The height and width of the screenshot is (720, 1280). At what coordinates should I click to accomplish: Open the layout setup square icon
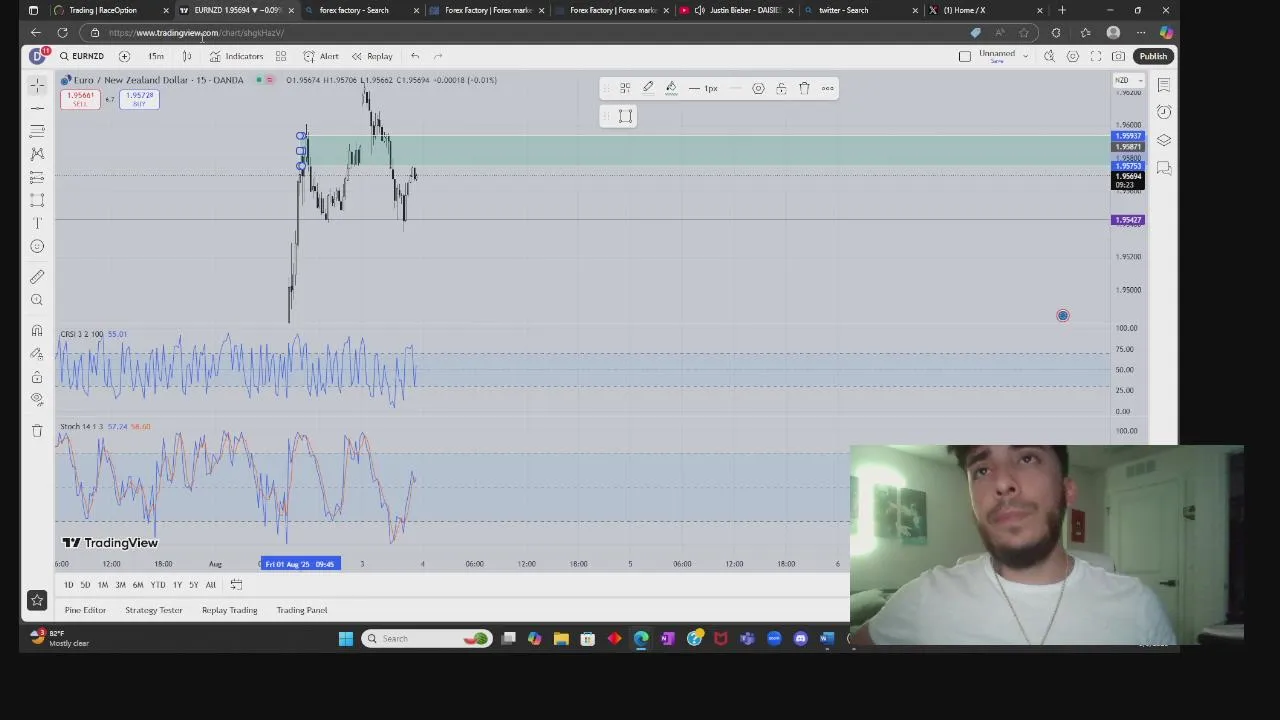965,56
